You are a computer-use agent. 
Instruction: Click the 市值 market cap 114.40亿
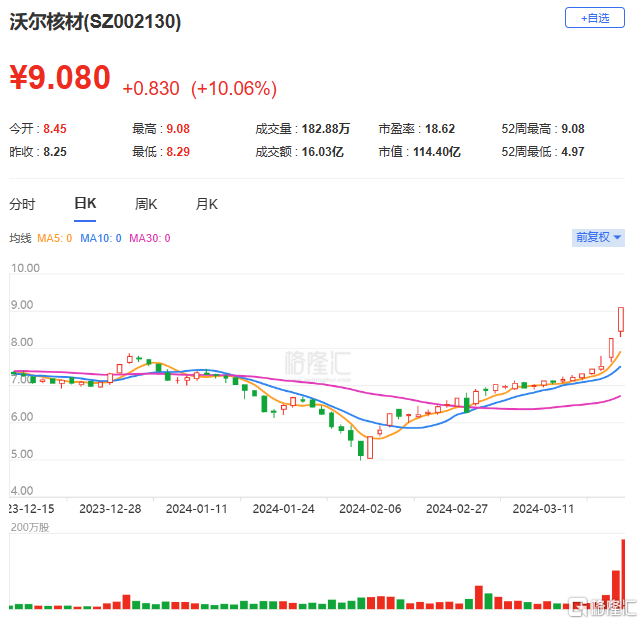[x=437, y=152]
